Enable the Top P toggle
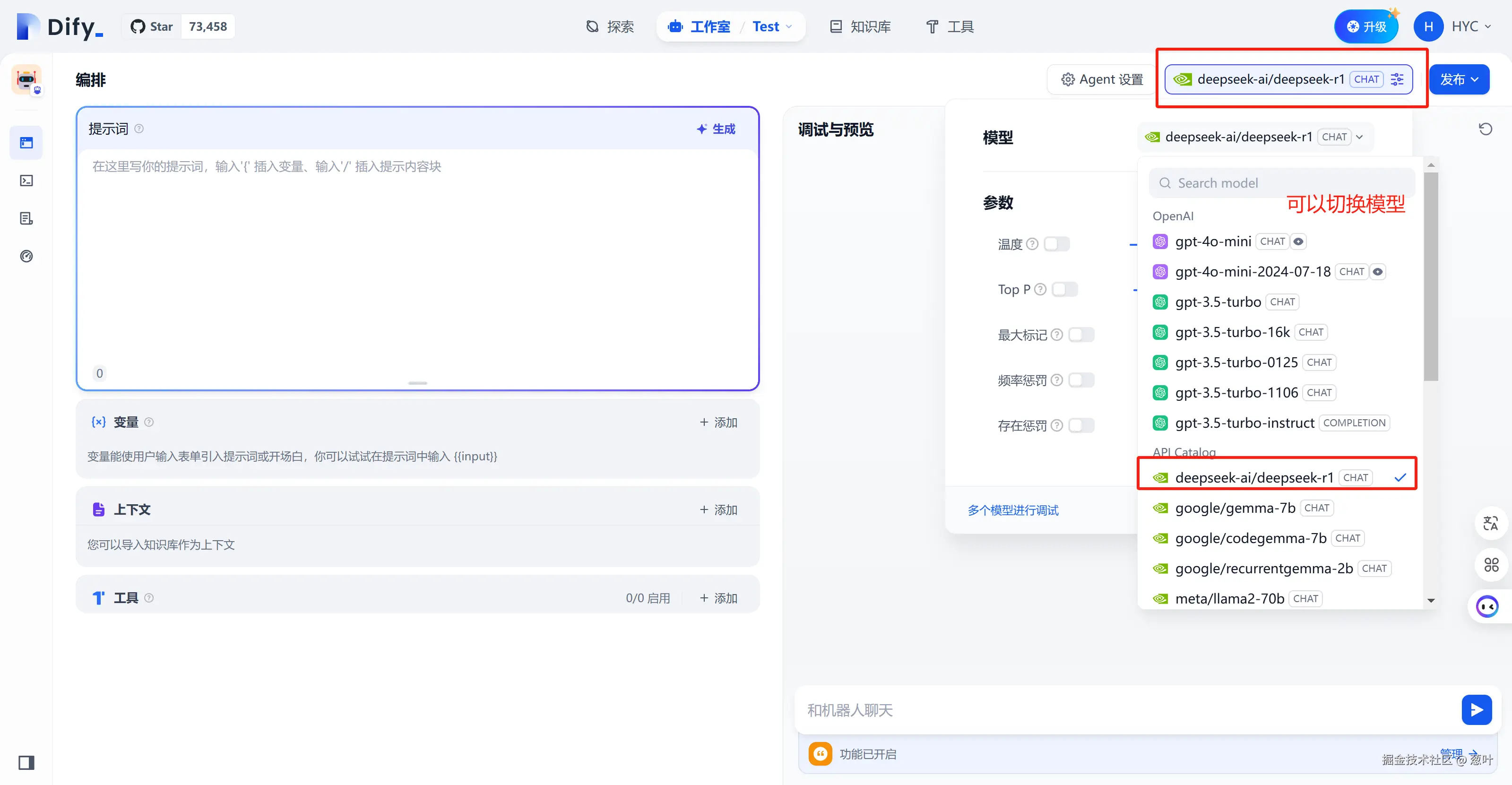1512x785 pixels. [x=1064, y=289]
